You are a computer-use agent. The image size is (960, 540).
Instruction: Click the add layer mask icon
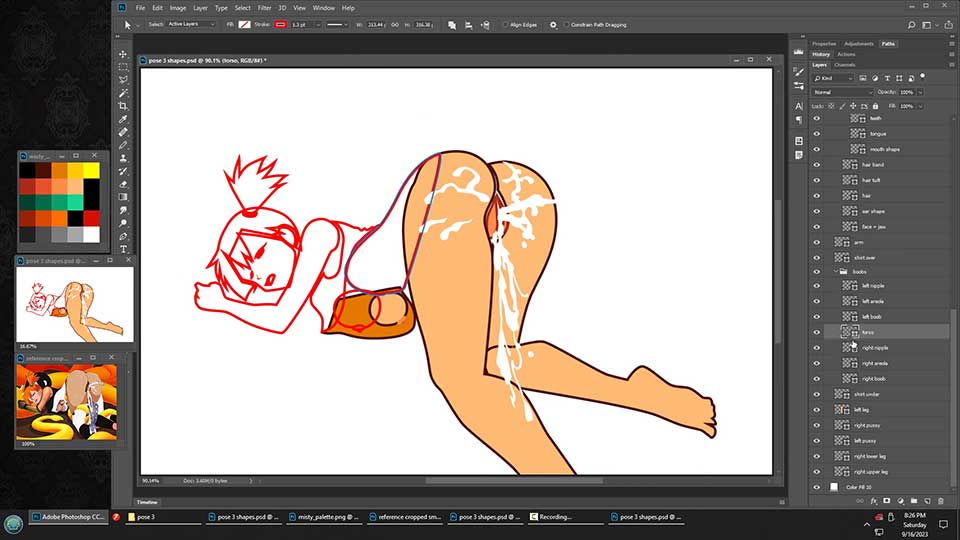coord(887,500)
